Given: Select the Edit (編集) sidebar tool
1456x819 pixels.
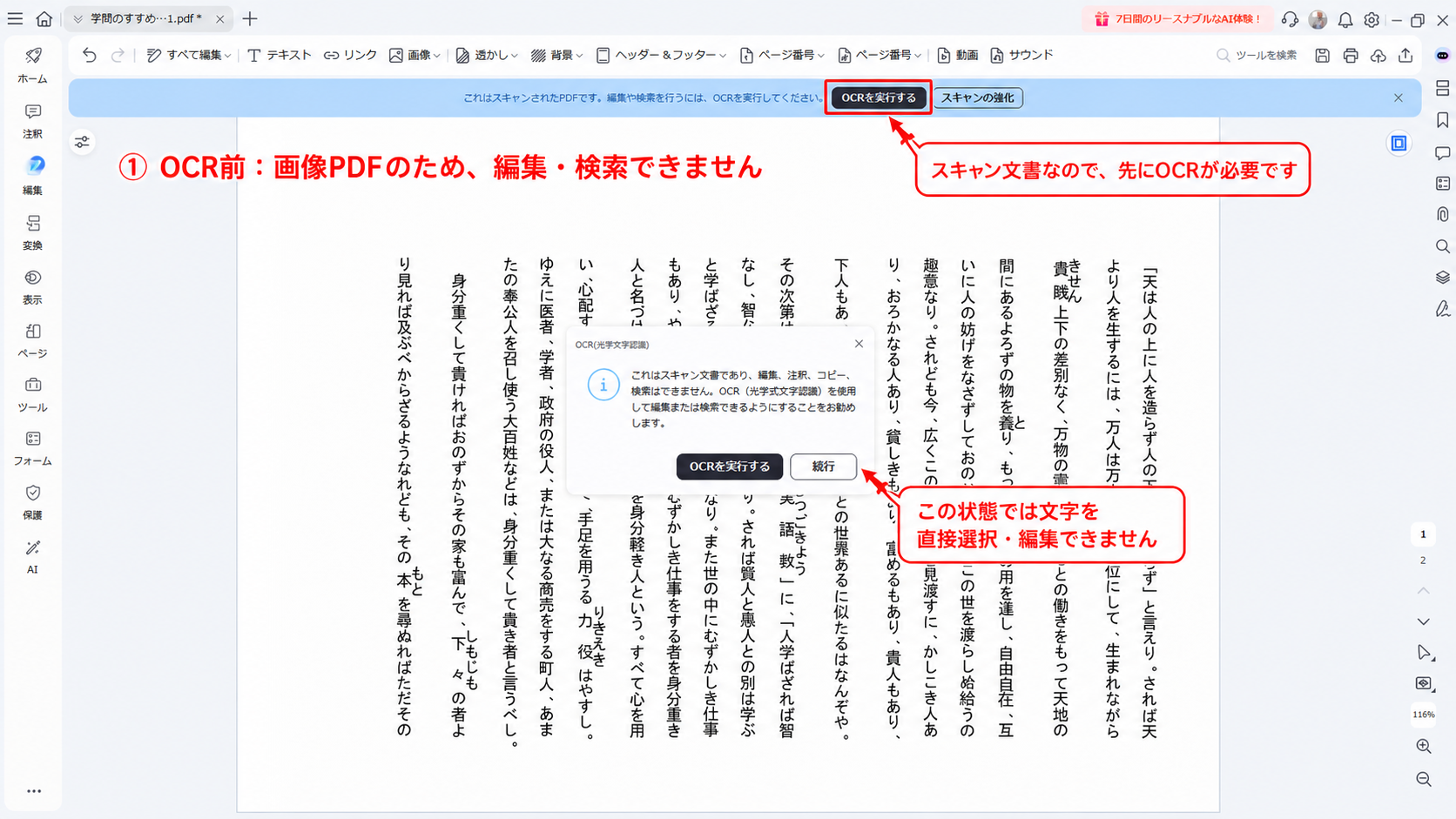Looking at the screenshot, I should 32,176.
